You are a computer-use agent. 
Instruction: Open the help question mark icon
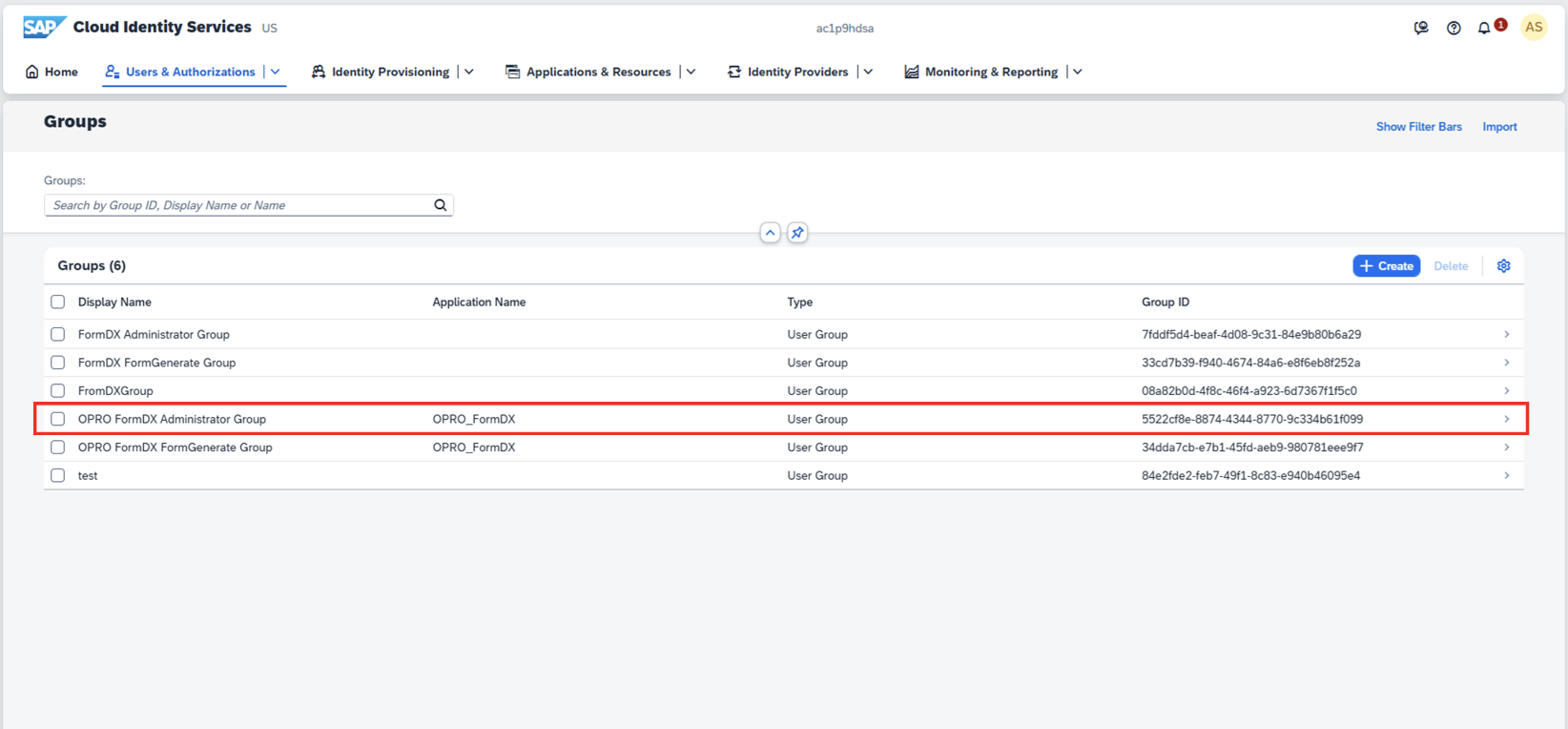1454,28
